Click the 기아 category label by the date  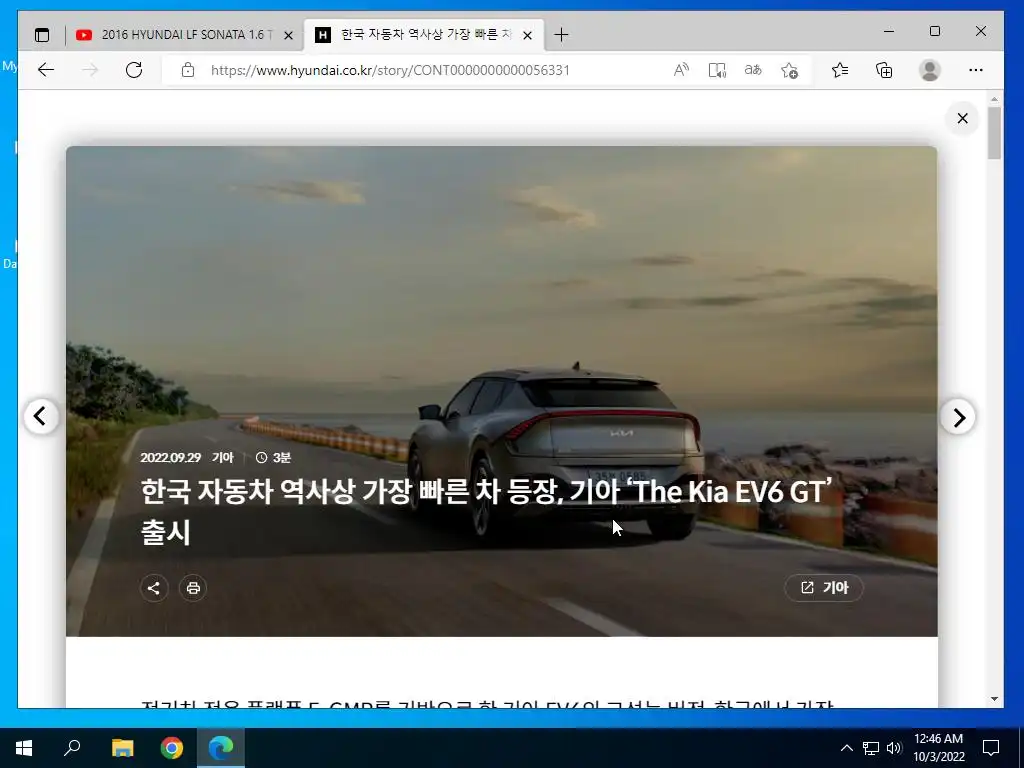point(223,458)
